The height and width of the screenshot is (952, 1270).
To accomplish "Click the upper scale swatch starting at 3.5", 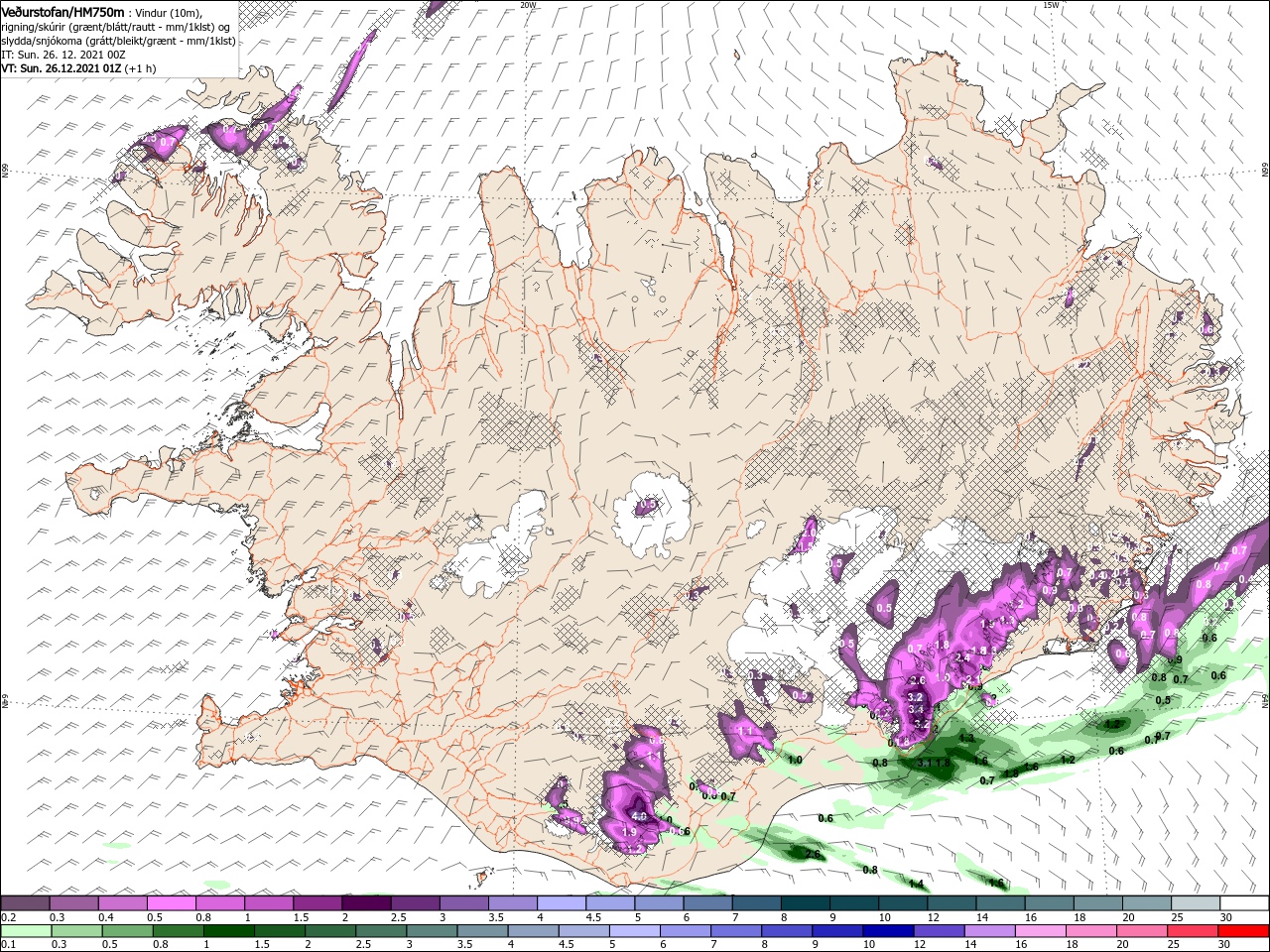I will pos(512,903).
